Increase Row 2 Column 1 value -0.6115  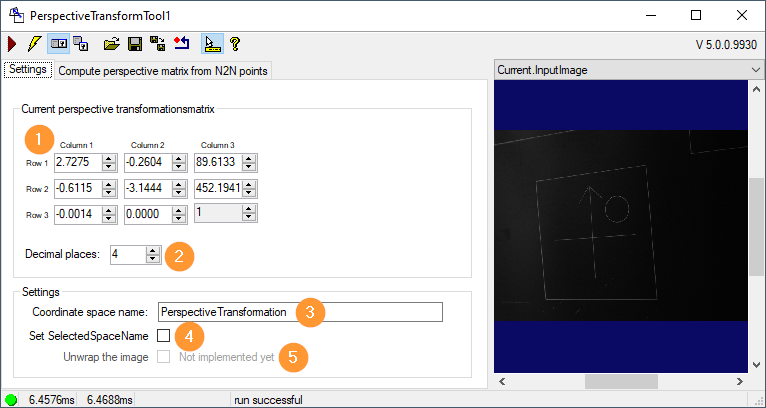[x=109, y=185]
